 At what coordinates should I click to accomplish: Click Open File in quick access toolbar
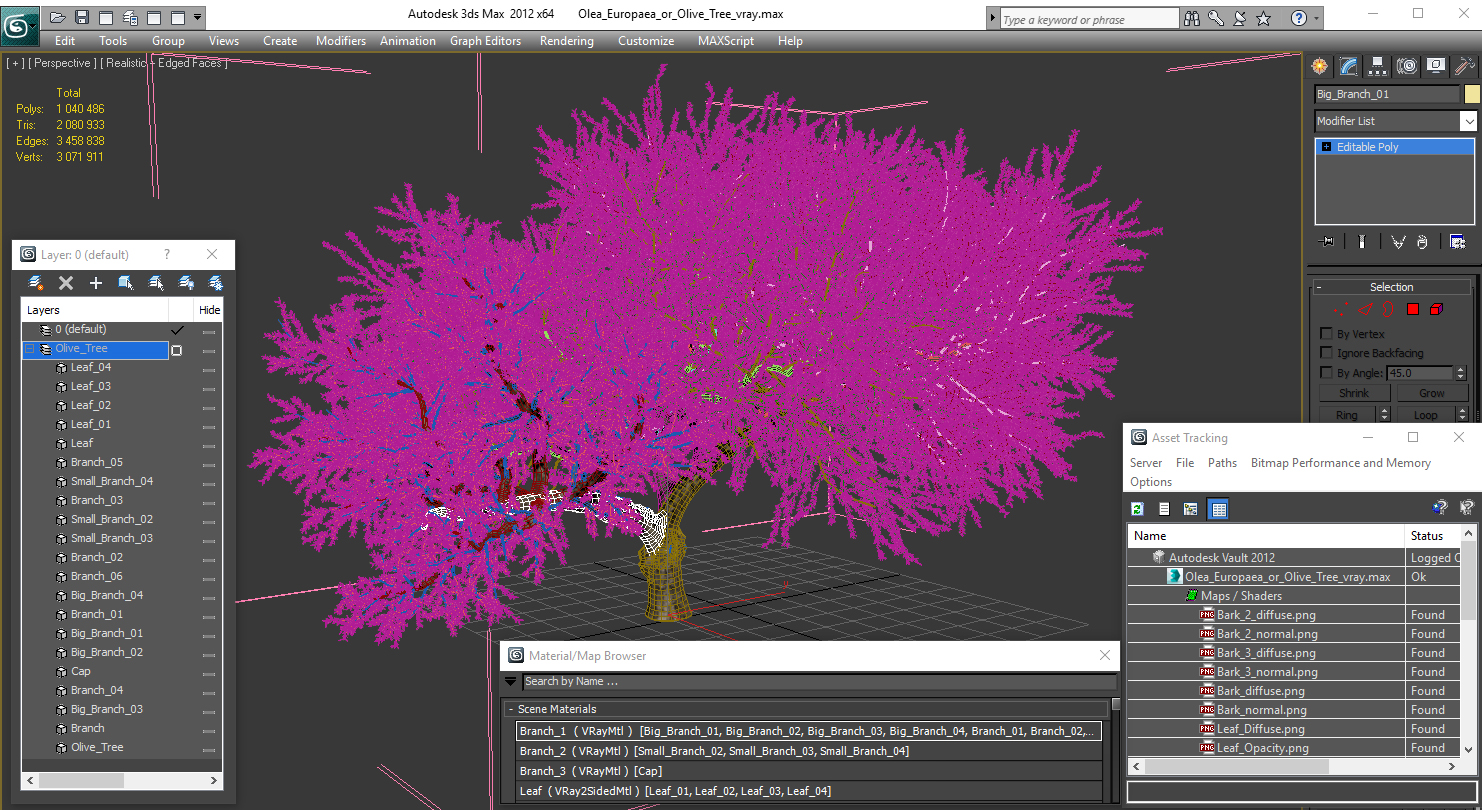[x=58, y=17]
